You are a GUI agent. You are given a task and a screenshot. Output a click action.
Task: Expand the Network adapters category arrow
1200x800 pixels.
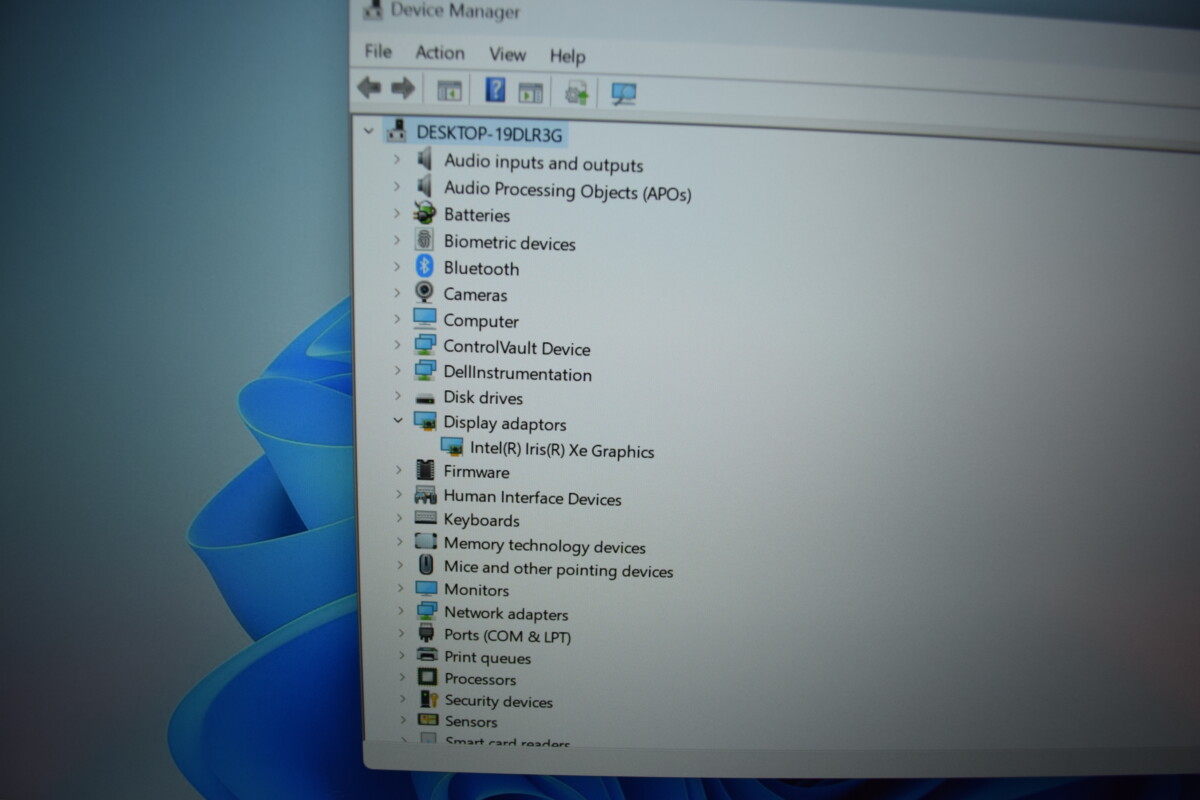(x=400, y=611)
